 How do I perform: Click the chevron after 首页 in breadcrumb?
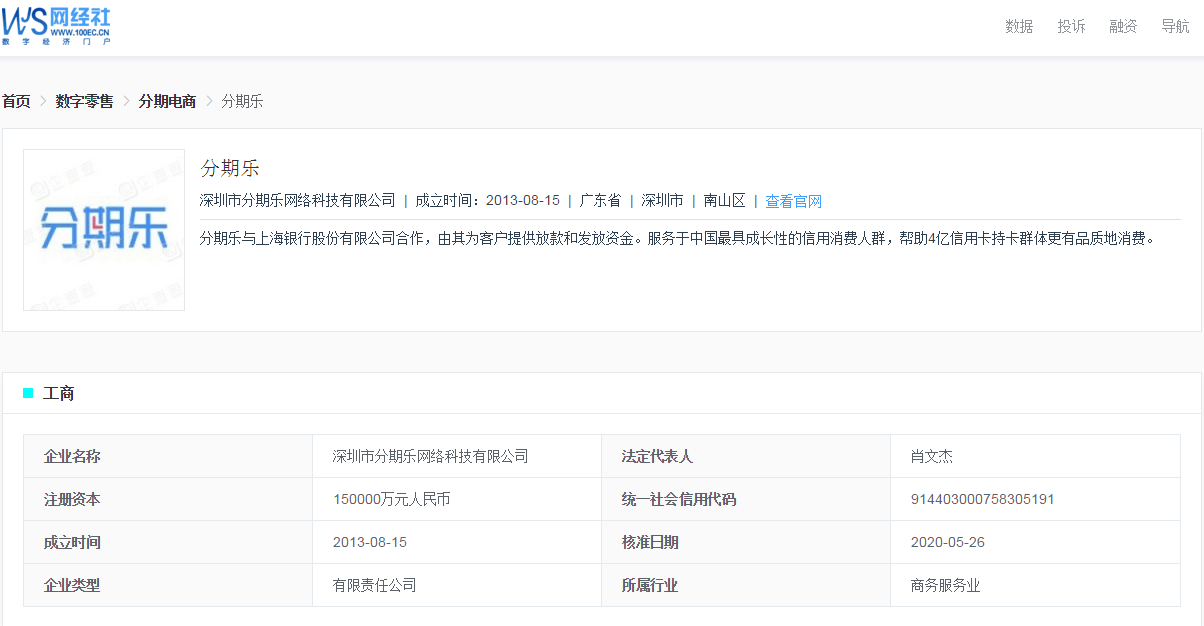tap(42, 101)
